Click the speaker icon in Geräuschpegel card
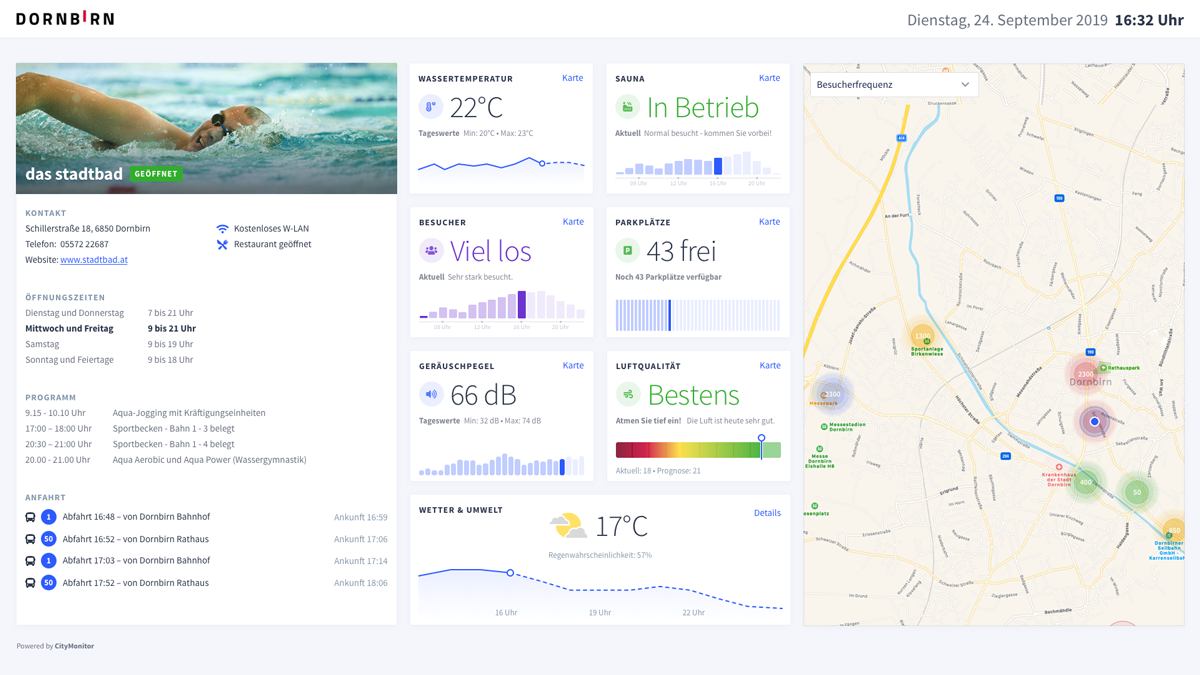 [x=431, y=395]
